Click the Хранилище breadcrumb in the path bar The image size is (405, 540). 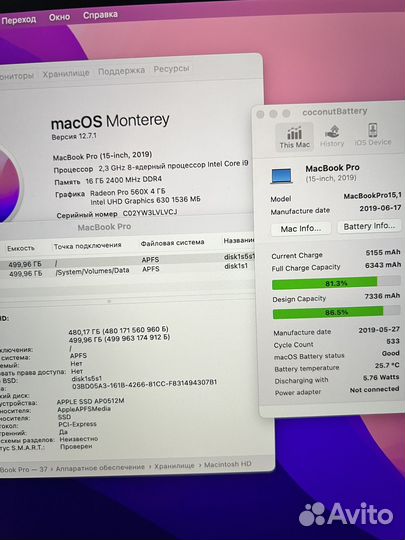tap(174, 466)
